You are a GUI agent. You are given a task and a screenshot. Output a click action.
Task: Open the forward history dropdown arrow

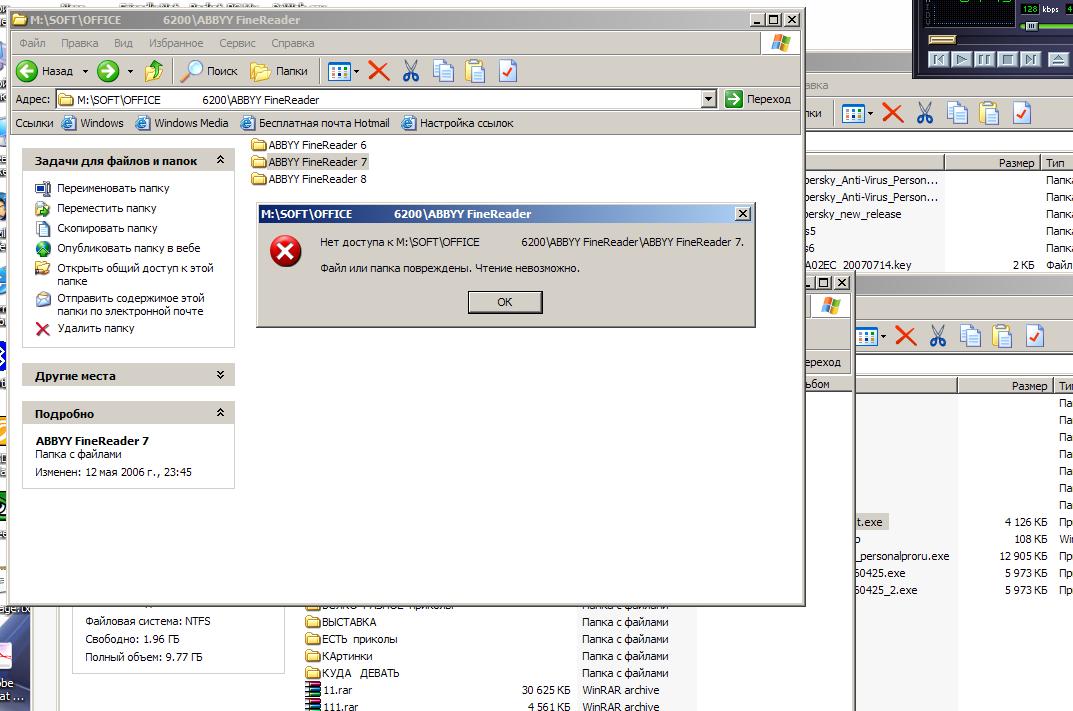click(x=130, y=71)
